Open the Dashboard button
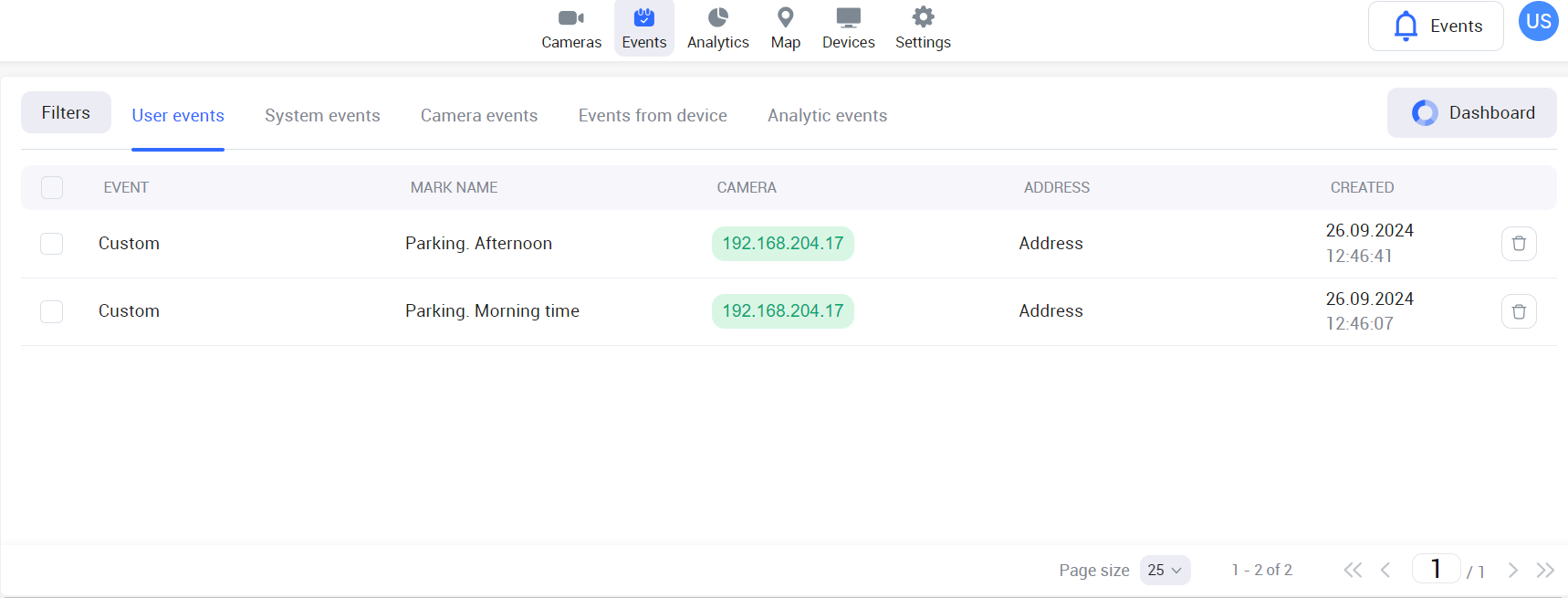 1471,113
